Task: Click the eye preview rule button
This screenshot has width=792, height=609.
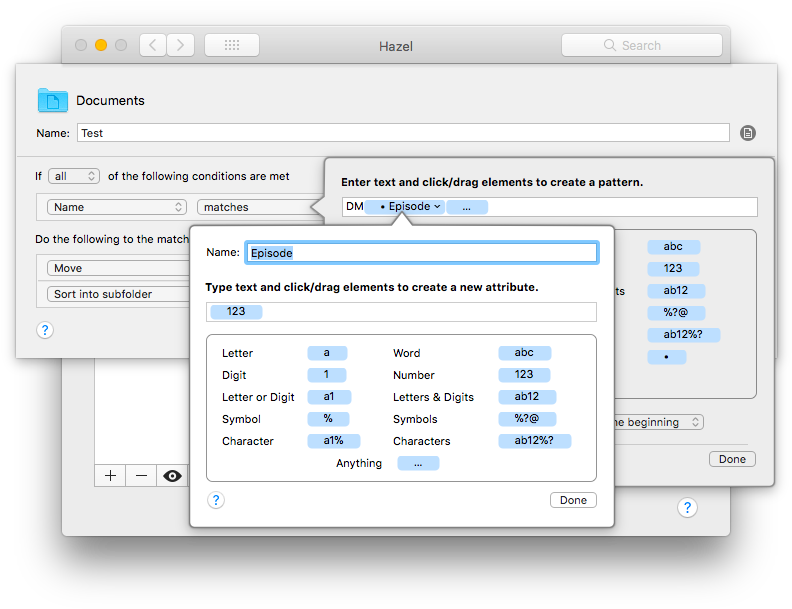Action: pyautogui.click(x=172, y=476)
